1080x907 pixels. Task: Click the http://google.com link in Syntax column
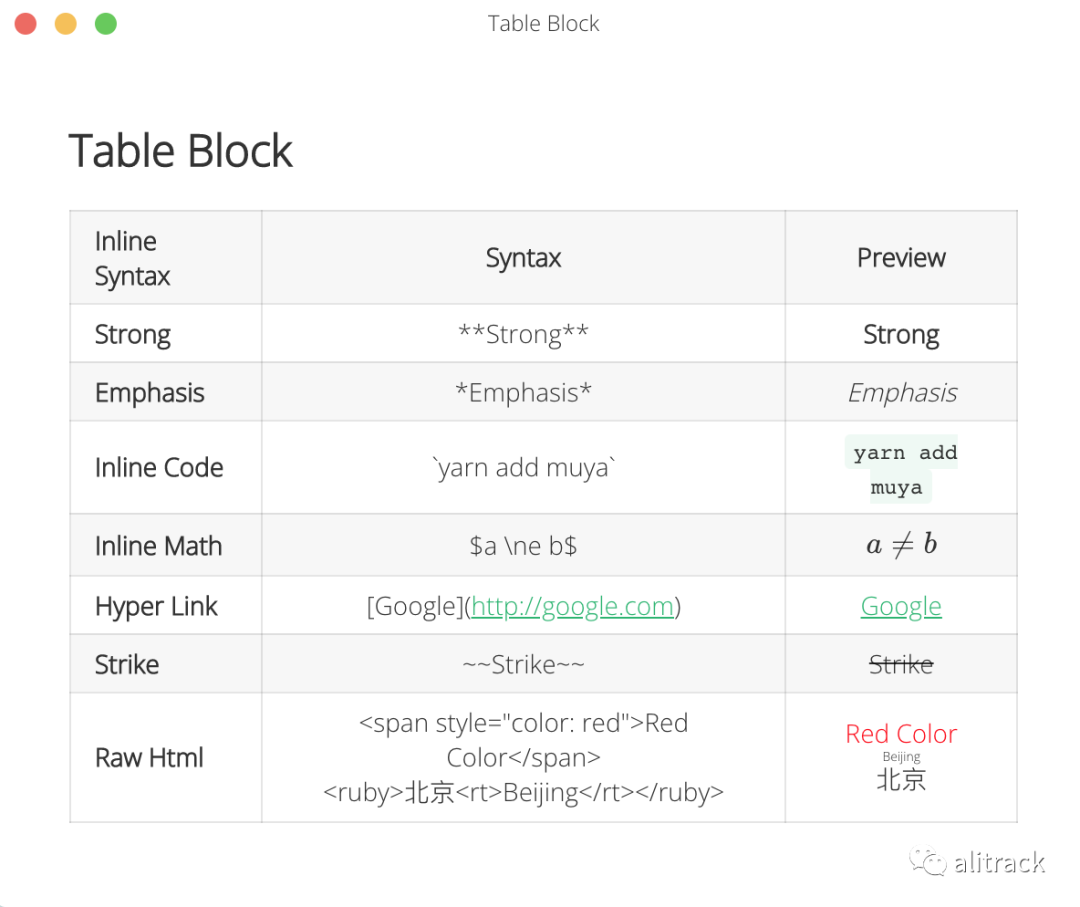tap(572, 606)
